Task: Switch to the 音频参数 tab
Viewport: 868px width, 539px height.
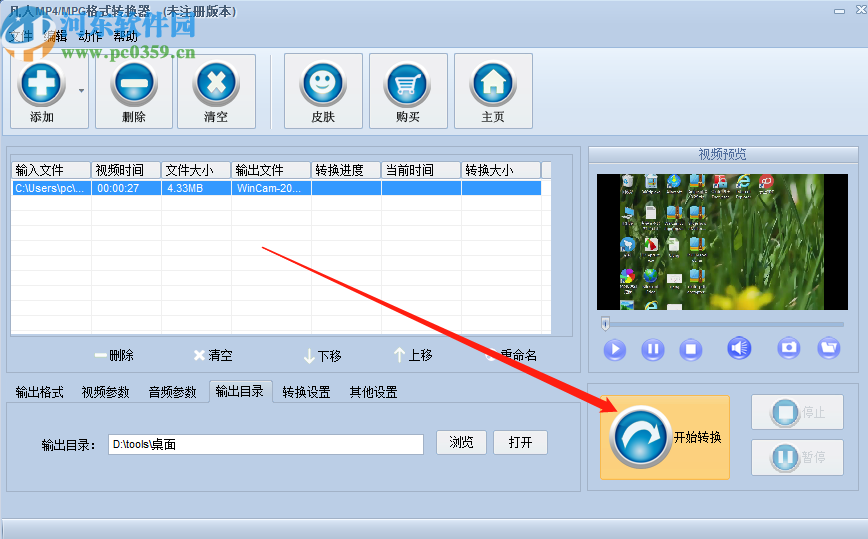Action: pyautogui.click(x=172, y=392)
